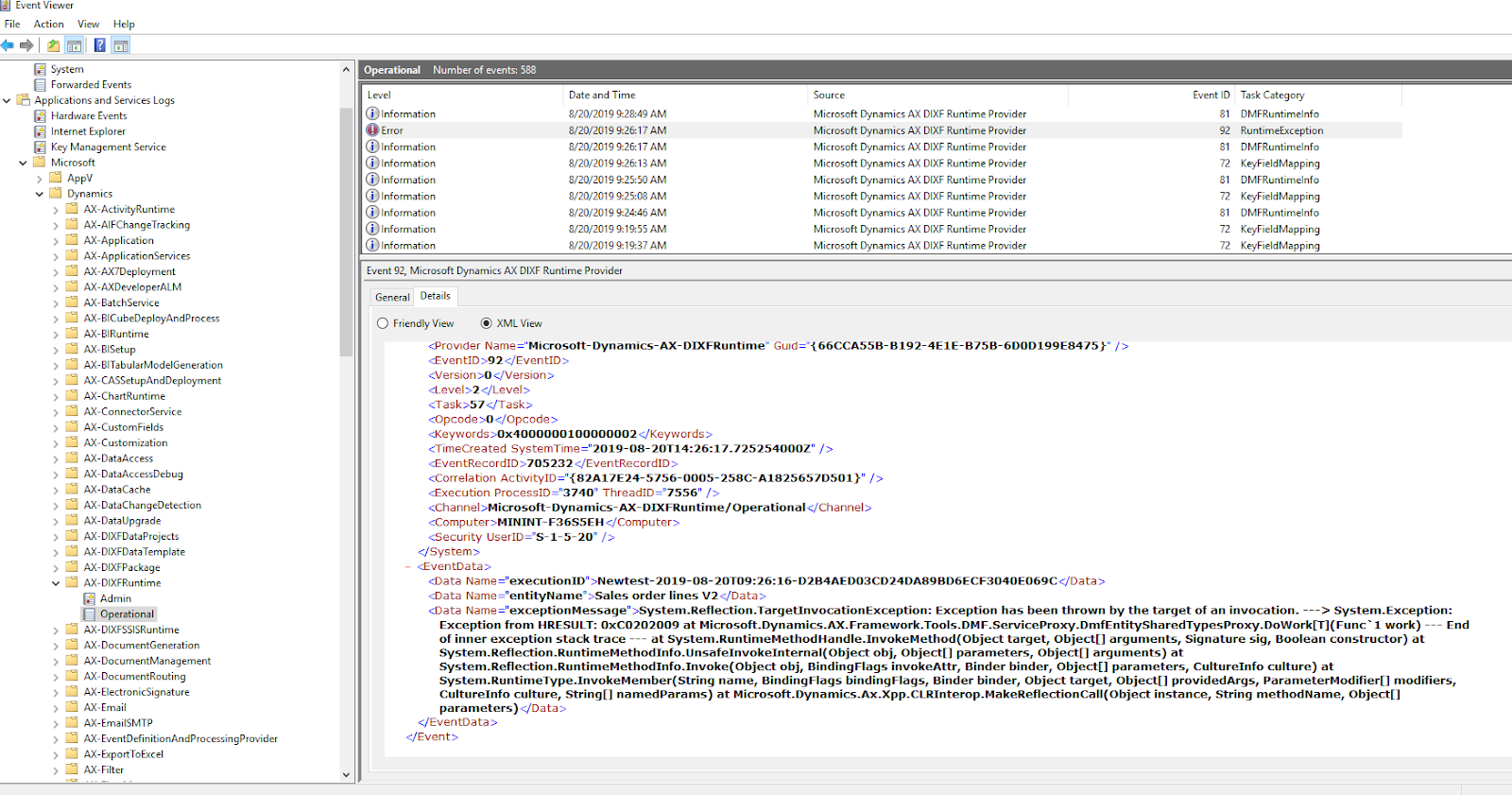Click the AppV folder icon

point(56,178)
